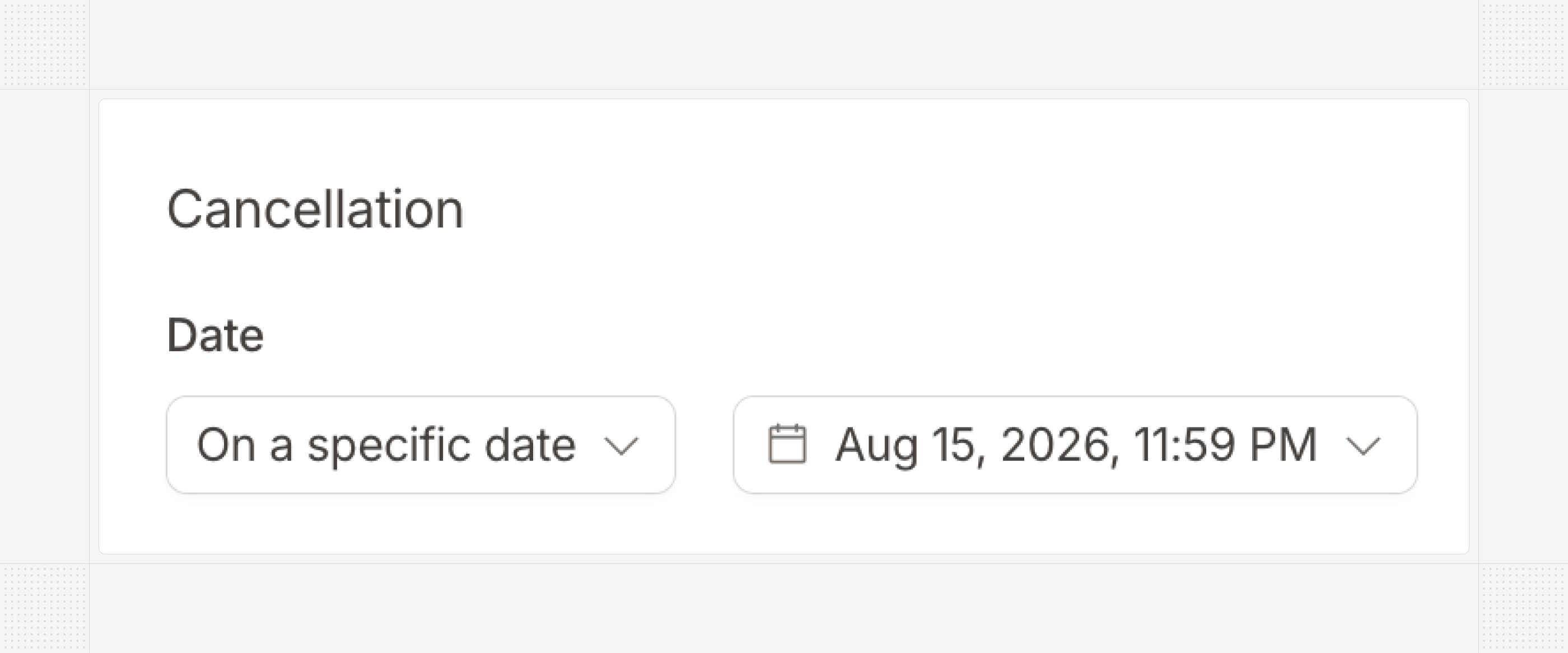Click the 'Date' field label
This screenshot has width=1568, height=653.
(x=215, y=335)
